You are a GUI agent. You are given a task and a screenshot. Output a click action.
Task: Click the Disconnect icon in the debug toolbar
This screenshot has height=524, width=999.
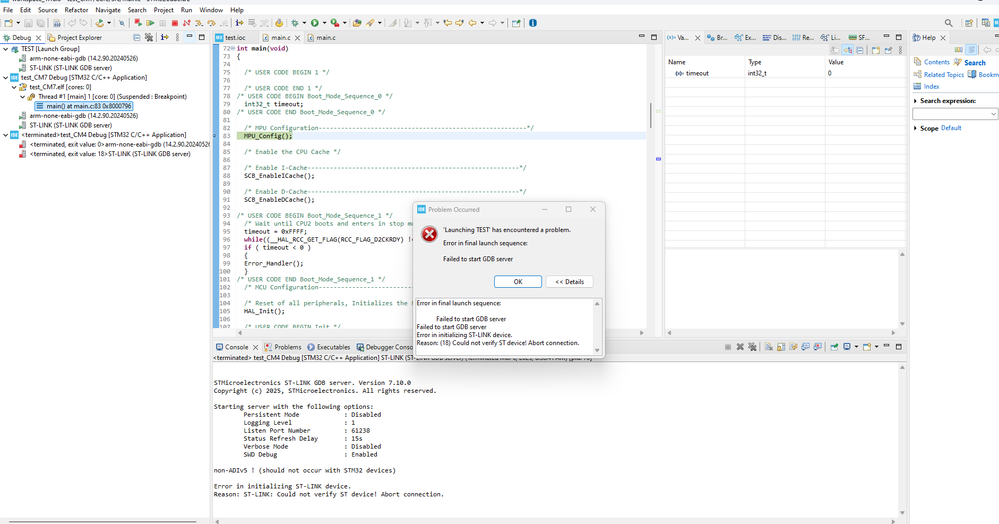click(187, 23)
